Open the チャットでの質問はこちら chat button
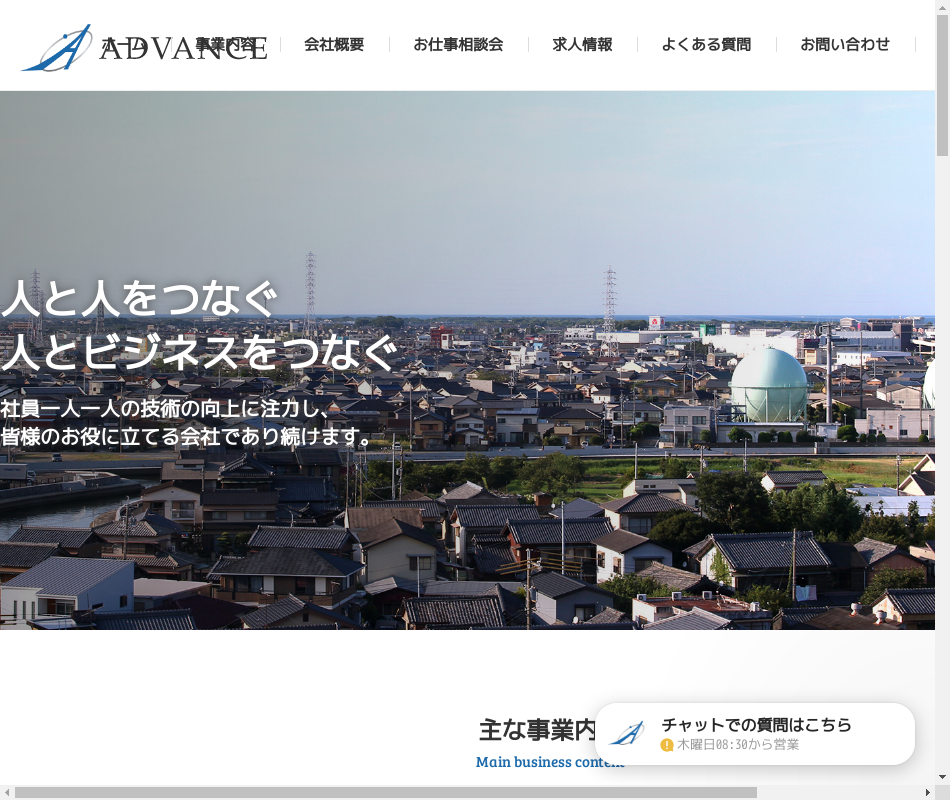This screenshot has width=950, height=800. 756,725
